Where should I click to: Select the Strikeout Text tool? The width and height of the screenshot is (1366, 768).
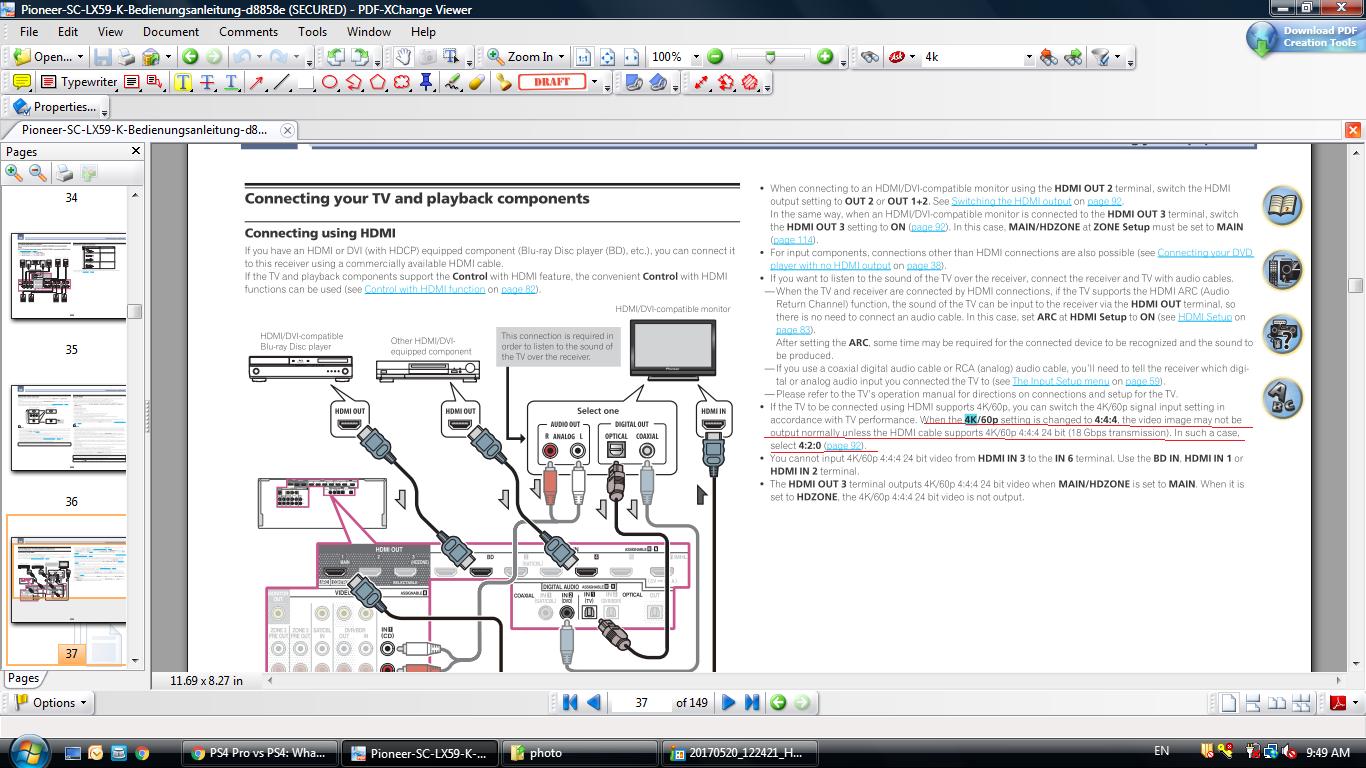click(207, 82)
